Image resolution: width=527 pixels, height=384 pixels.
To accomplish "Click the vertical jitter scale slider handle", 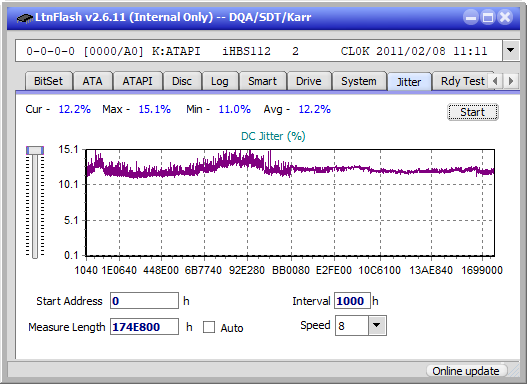I will click(35, 150).
